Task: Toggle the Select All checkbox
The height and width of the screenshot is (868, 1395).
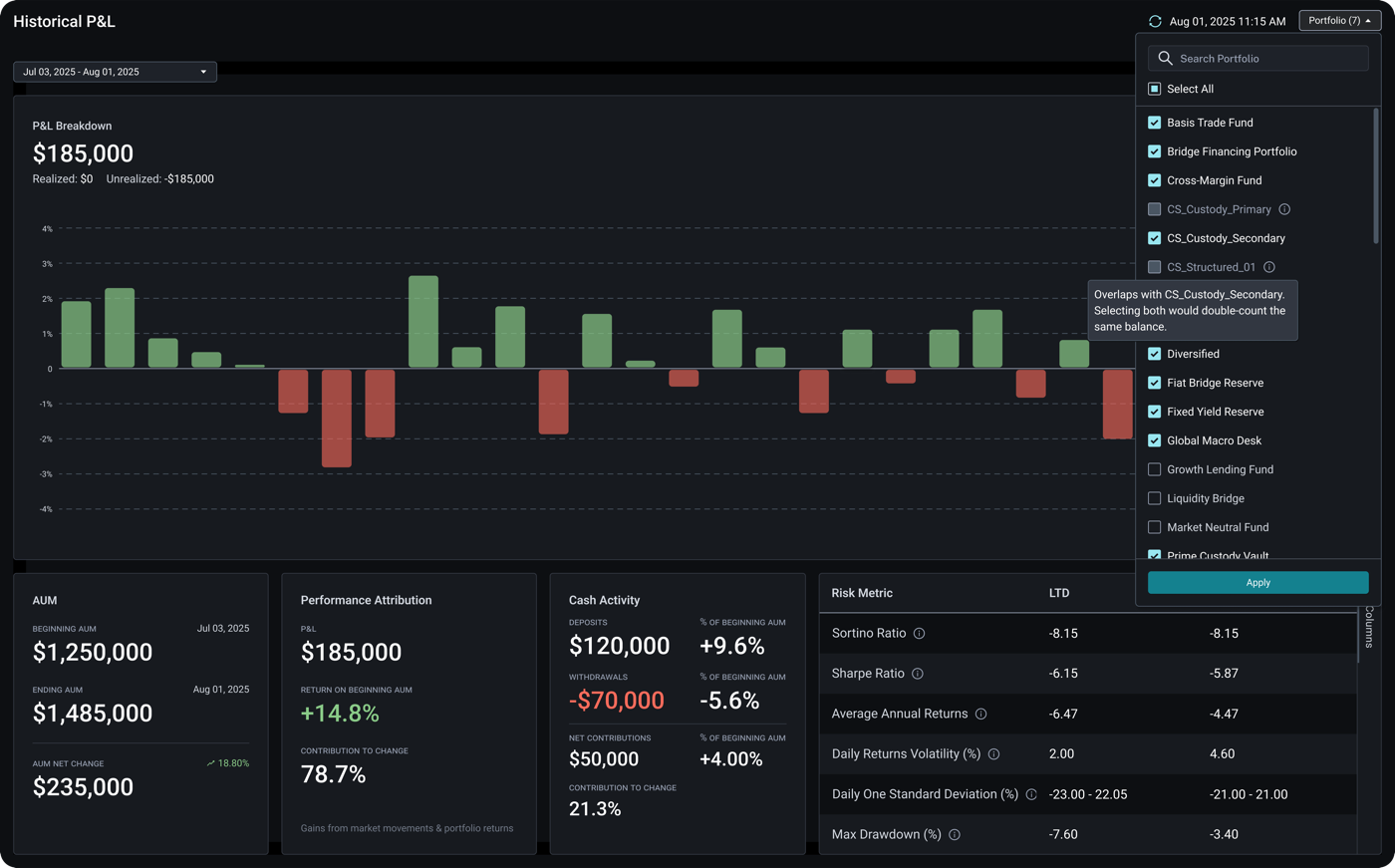Action: coord(1154,89)
